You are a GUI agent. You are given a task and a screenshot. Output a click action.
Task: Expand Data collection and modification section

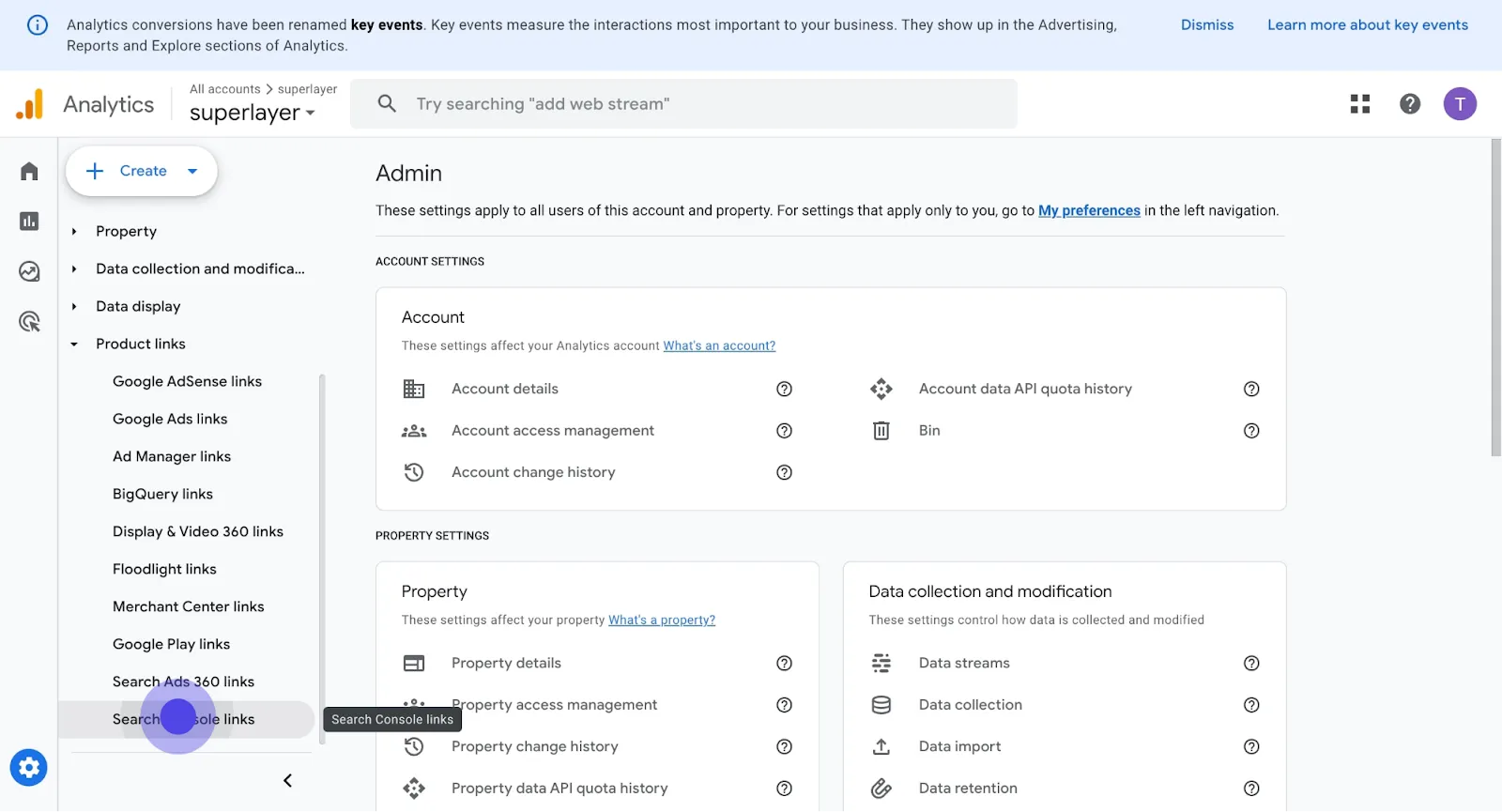point(74,269)
